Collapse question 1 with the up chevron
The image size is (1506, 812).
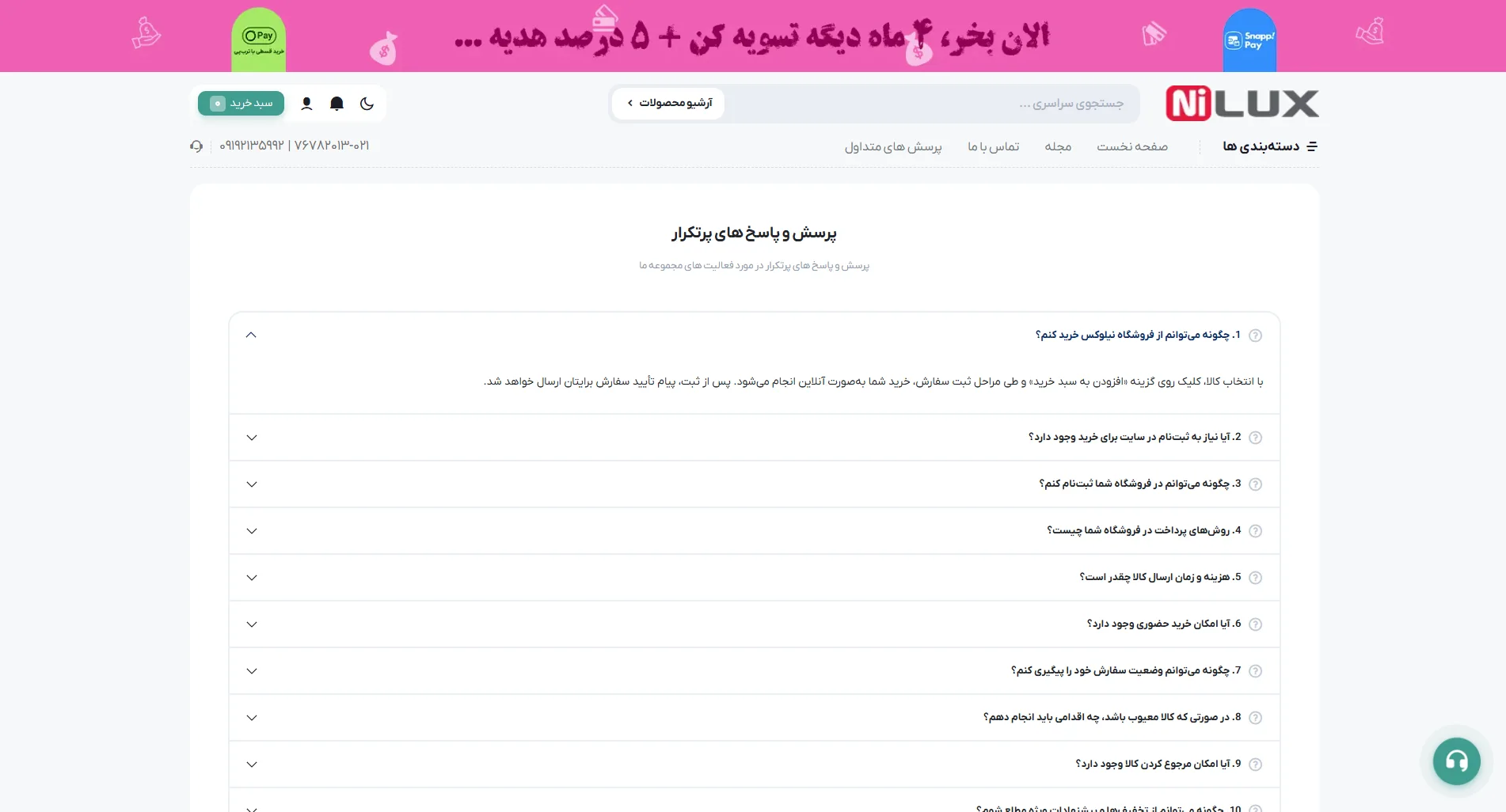[251, 335]
